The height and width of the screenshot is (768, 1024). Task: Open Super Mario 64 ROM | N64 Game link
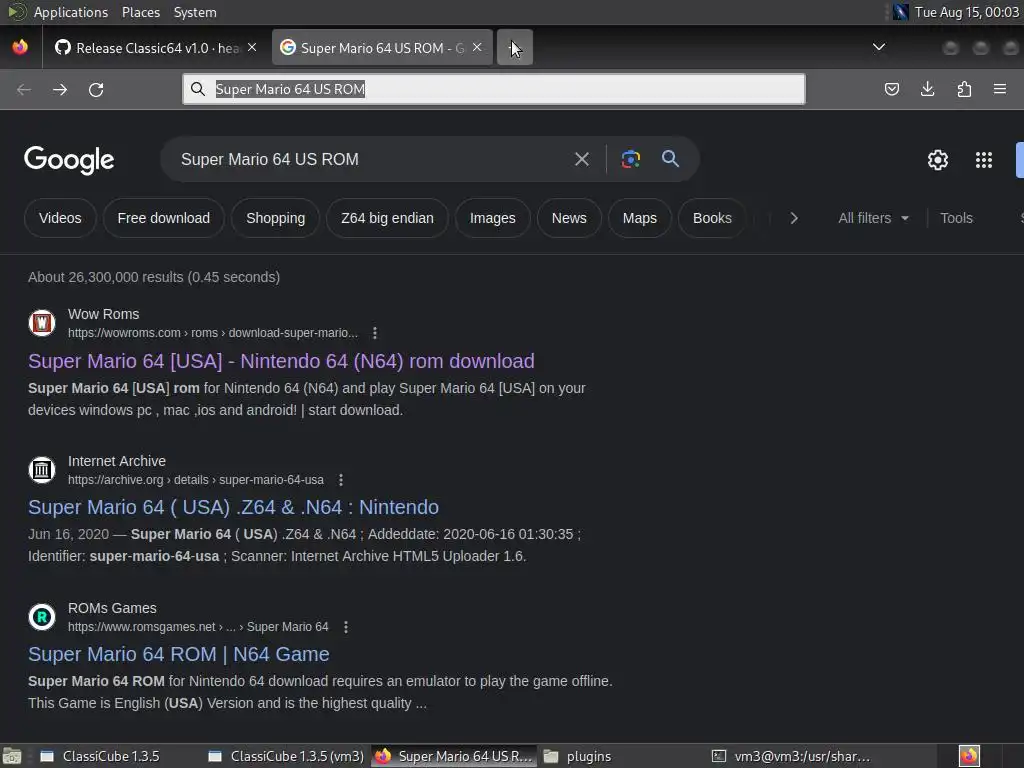[x=179, y=654]
